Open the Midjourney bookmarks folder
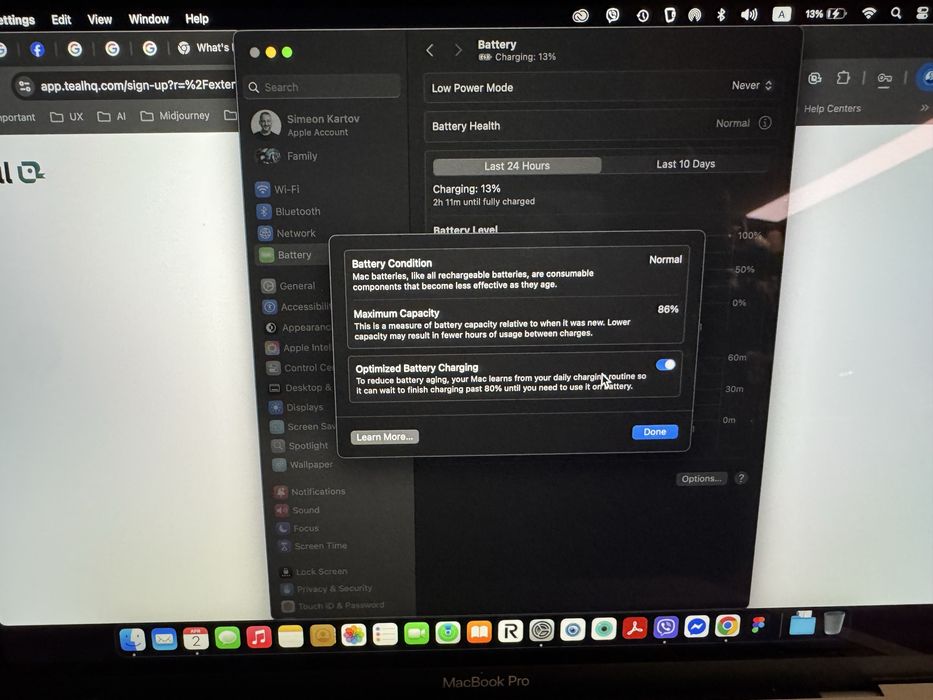The height and width of the screenshot is (700, 933). (175, 115)
